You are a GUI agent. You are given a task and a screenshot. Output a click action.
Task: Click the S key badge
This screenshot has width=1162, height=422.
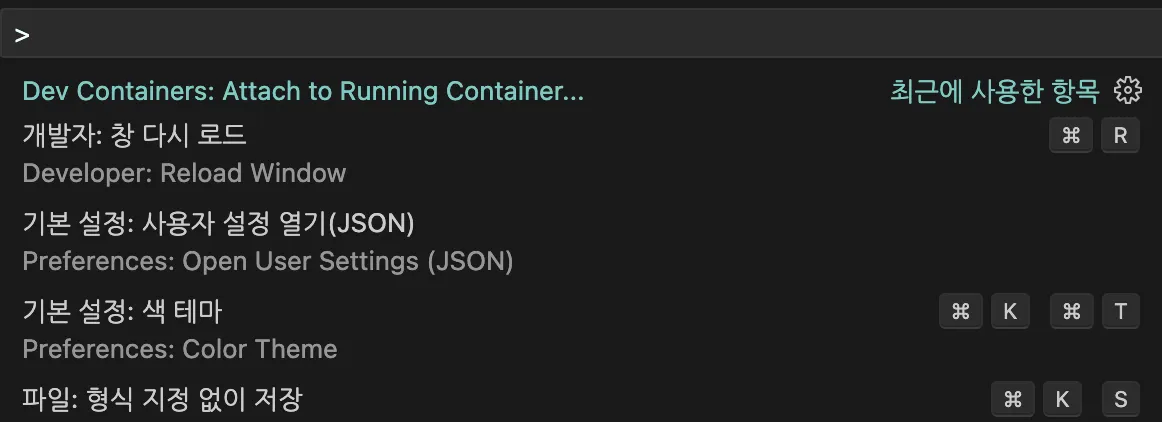1120,400
